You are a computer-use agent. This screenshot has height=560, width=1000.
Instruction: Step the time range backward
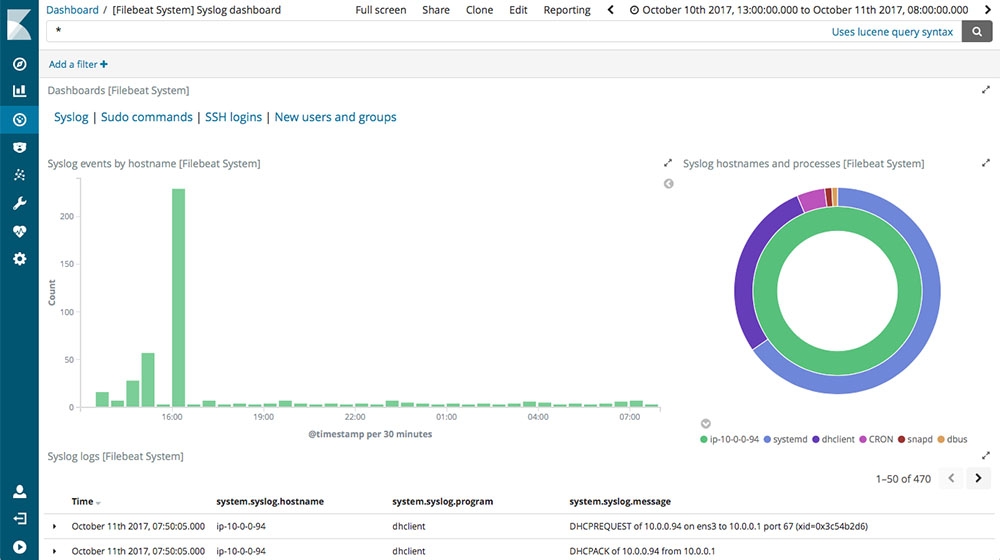610,10
